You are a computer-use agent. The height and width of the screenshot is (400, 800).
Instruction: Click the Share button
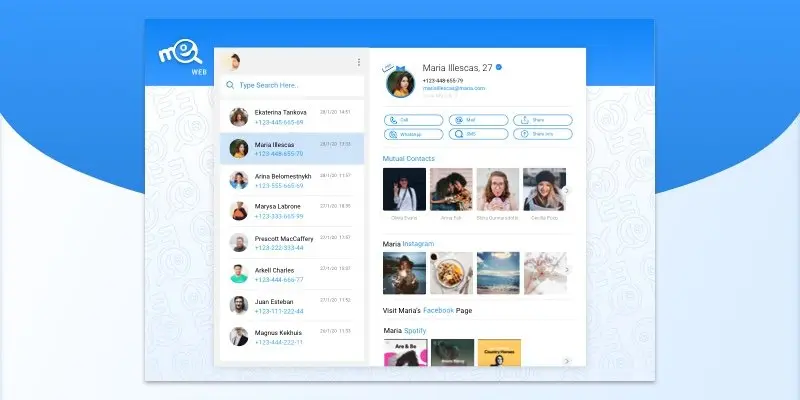(x=543, y=120)
